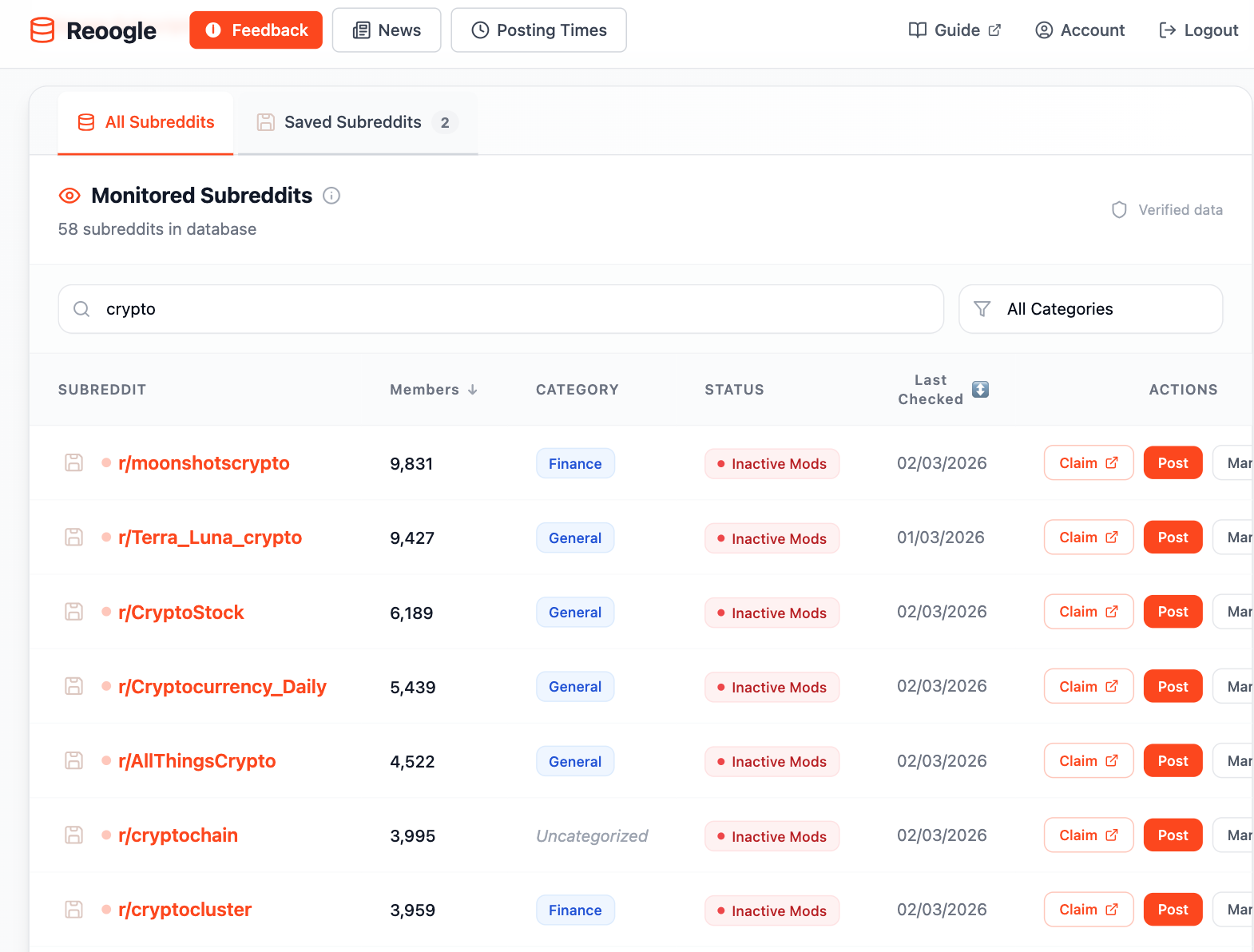Open the r/Terra_Luna_crypto subreddit link
This screenshot has width=1254, height=952.
point(210,537)
